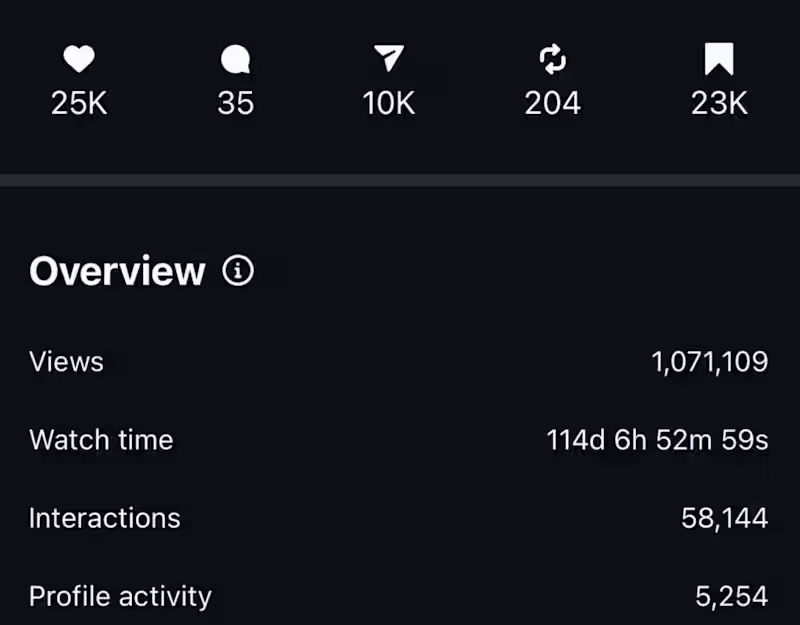Open the Profile activity label
This screenshot has width=800, height=625.
click(120, 596)
